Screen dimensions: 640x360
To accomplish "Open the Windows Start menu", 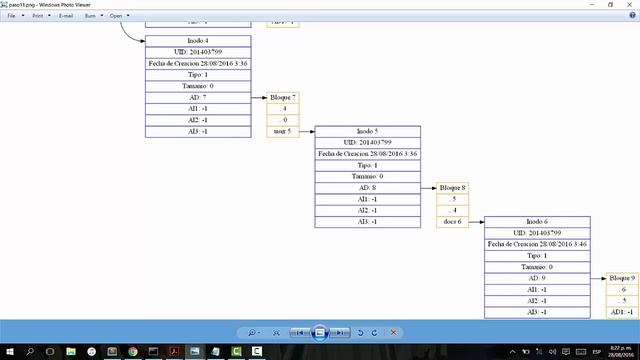I will [x=10, y=351].
